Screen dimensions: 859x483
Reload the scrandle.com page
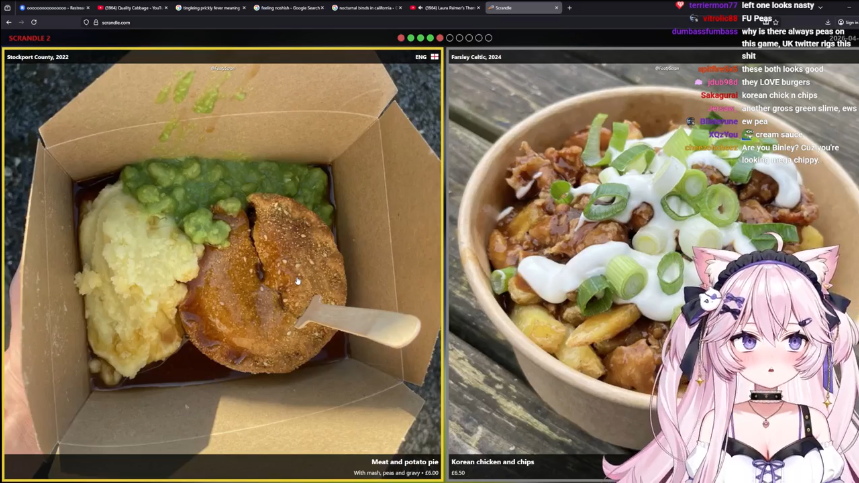[34, 22]
